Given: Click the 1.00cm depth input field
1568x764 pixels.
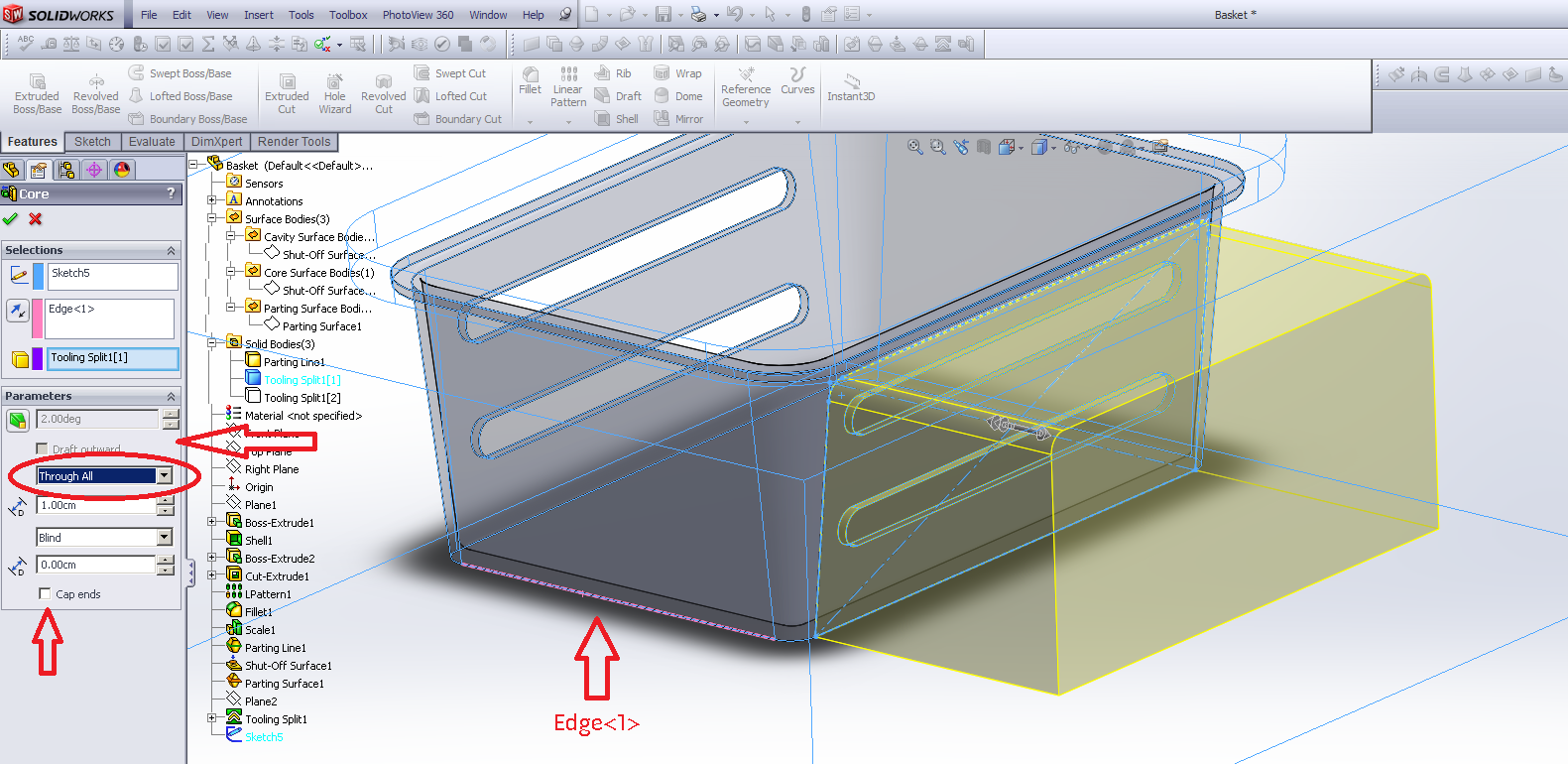Looking at the screenshot, I should click(96, 505).
